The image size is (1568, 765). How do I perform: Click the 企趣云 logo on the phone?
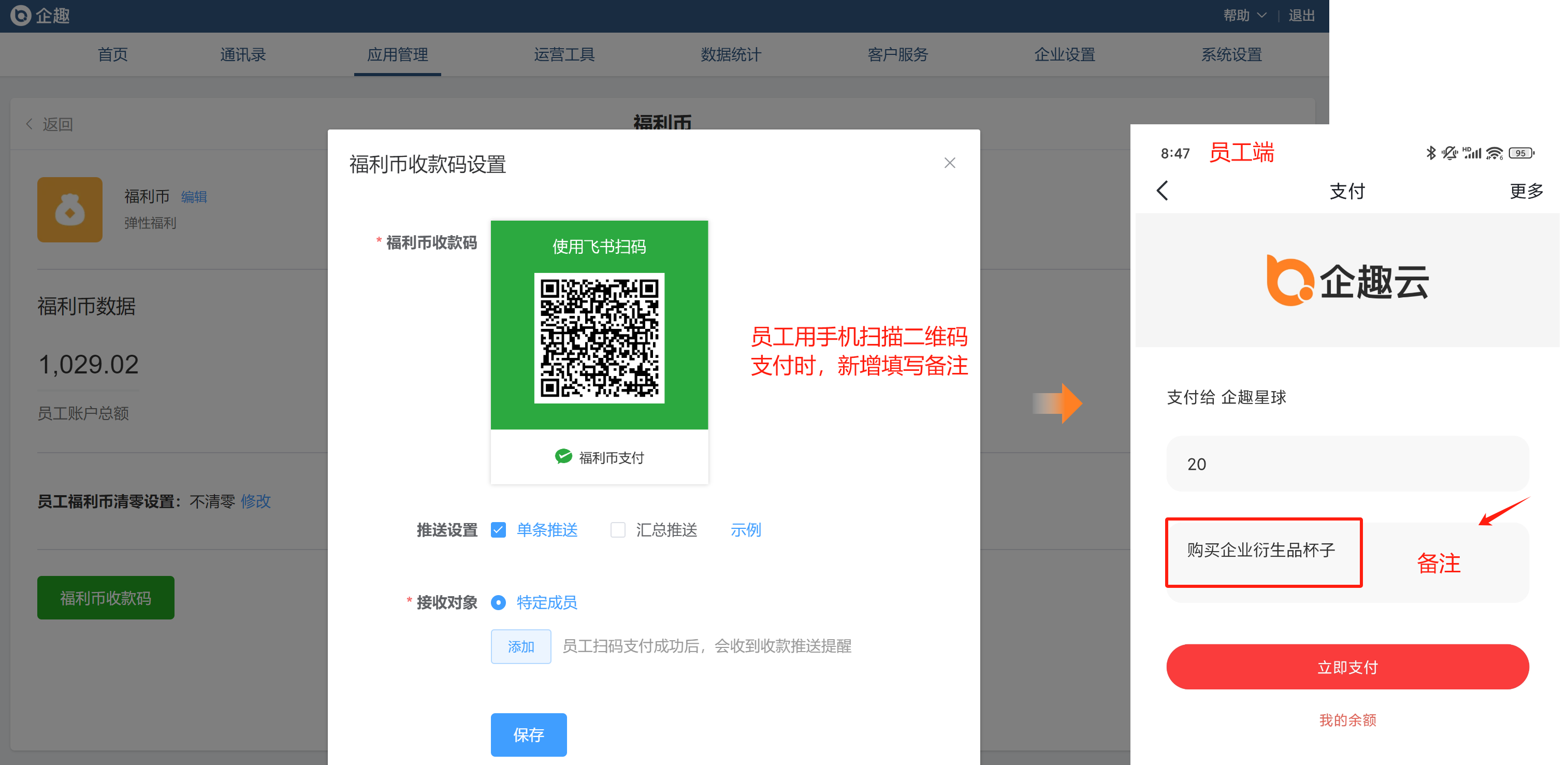[1347, 281]
